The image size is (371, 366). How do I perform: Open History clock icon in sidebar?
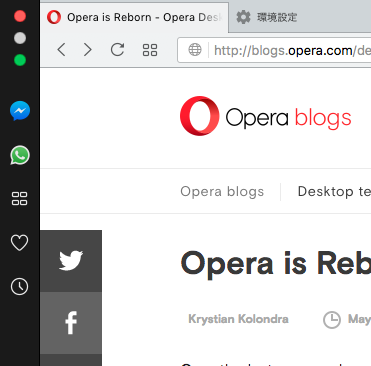click(x=20, y=286)
